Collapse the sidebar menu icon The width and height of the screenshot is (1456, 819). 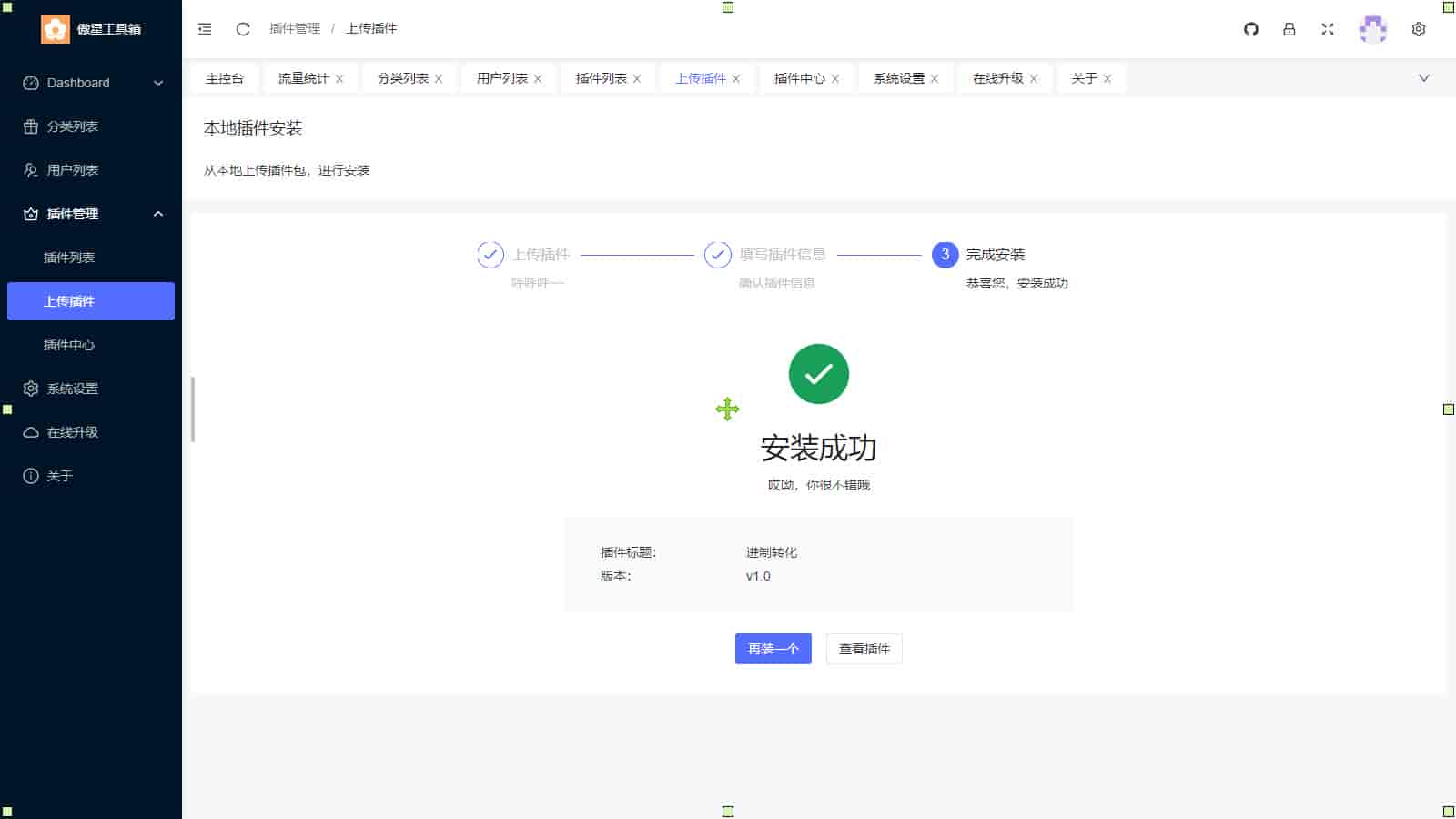point(205,29)
